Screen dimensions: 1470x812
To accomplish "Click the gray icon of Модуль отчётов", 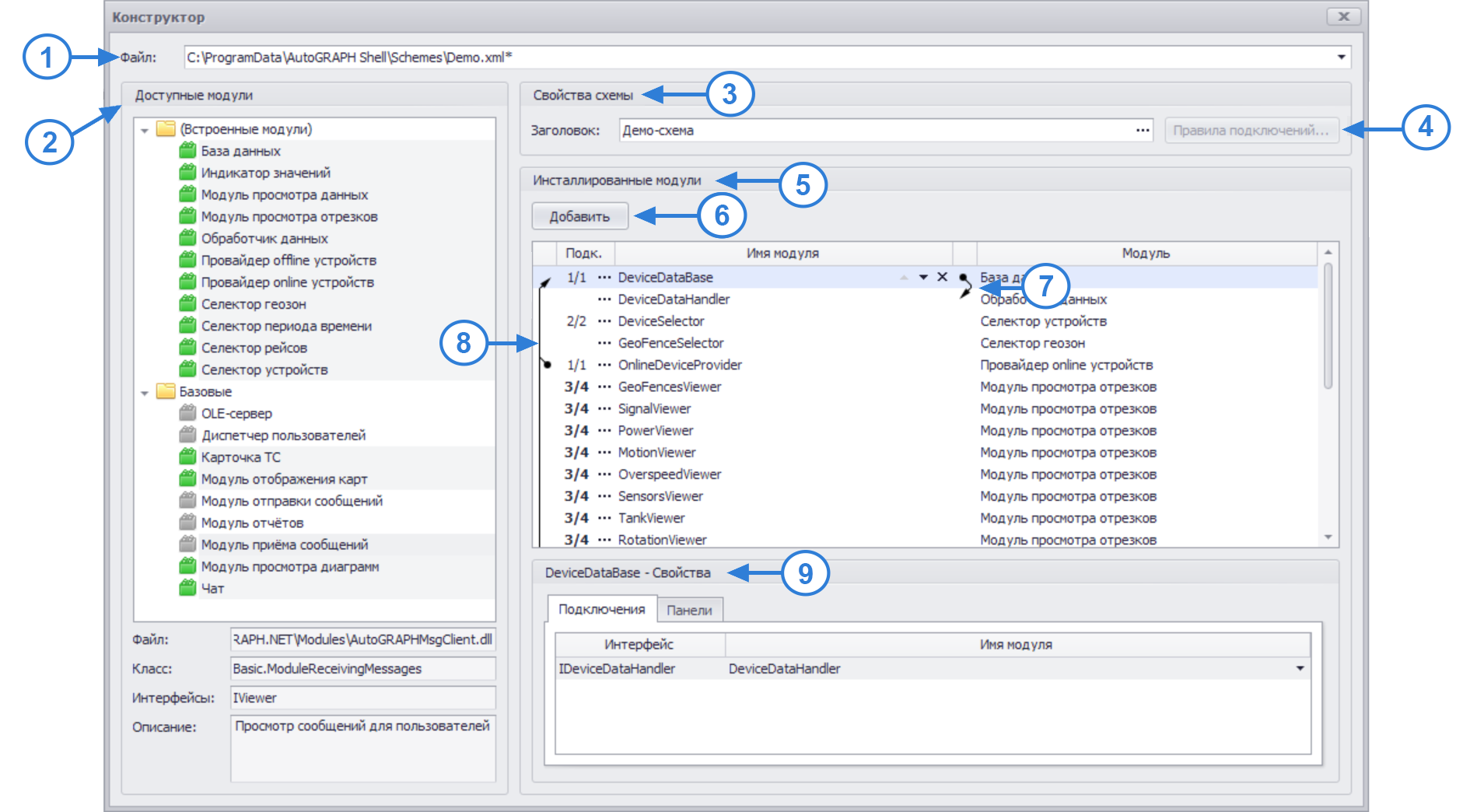I will pos(187,522).
